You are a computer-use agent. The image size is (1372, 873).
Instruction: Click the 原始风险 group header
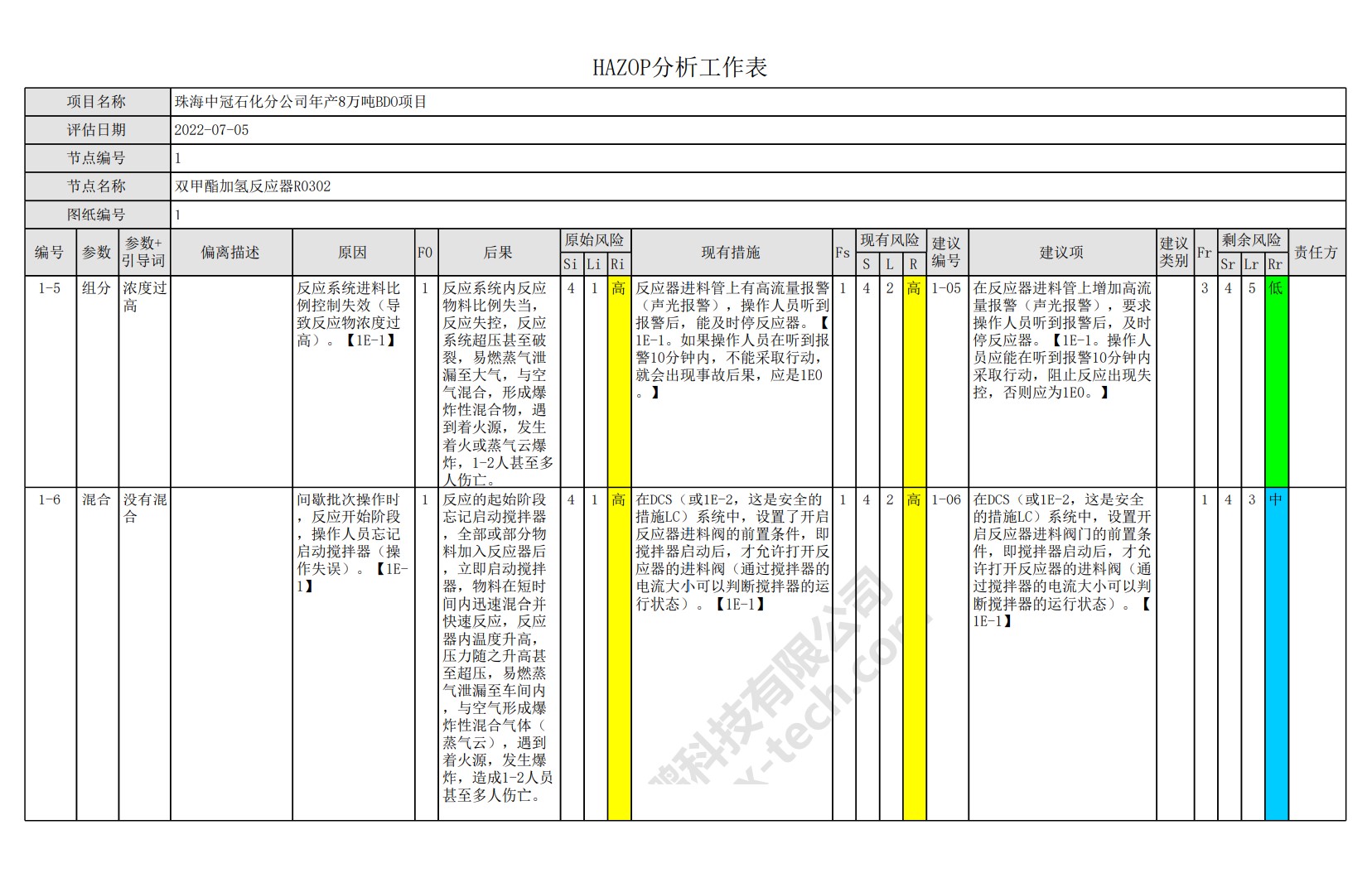pos(595,240)
